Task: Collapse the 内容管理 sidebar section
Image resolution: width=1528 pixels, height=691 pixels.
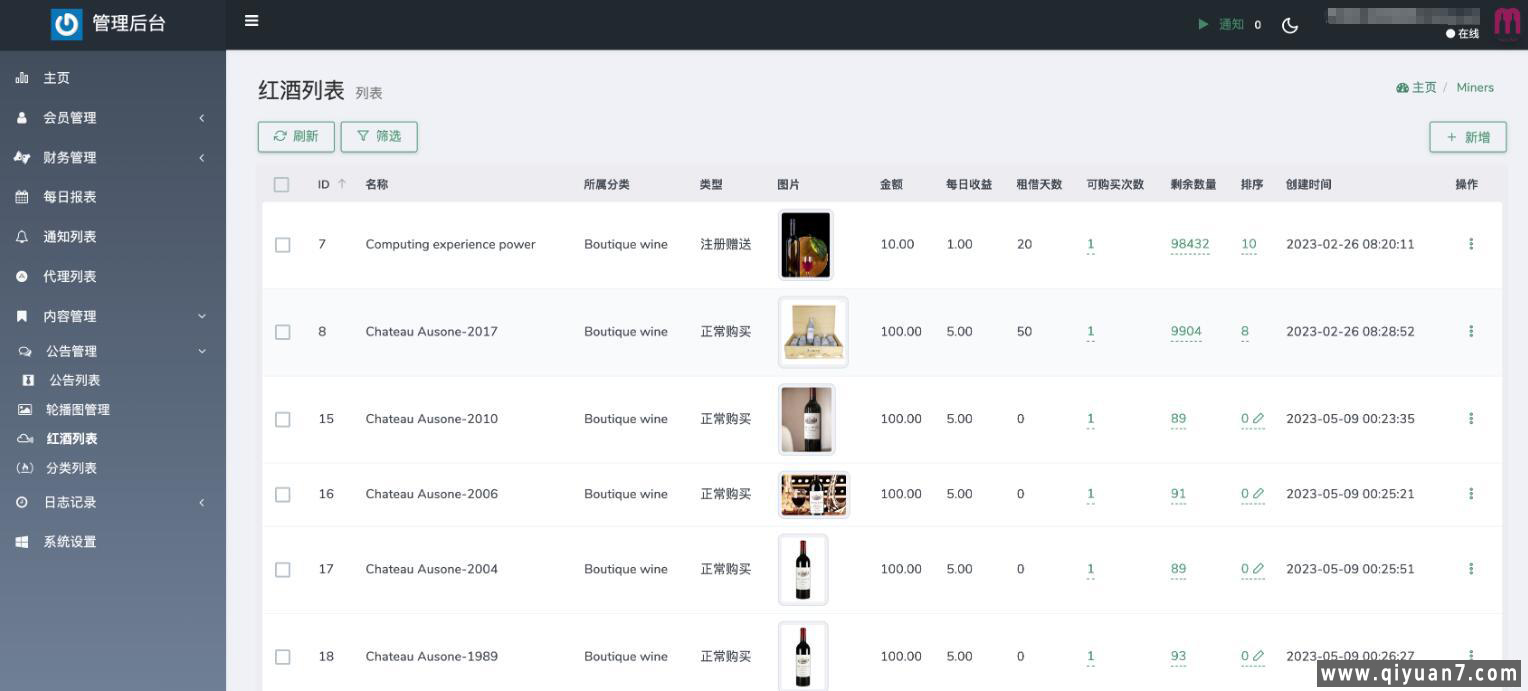Action: (x=112, y=317)
